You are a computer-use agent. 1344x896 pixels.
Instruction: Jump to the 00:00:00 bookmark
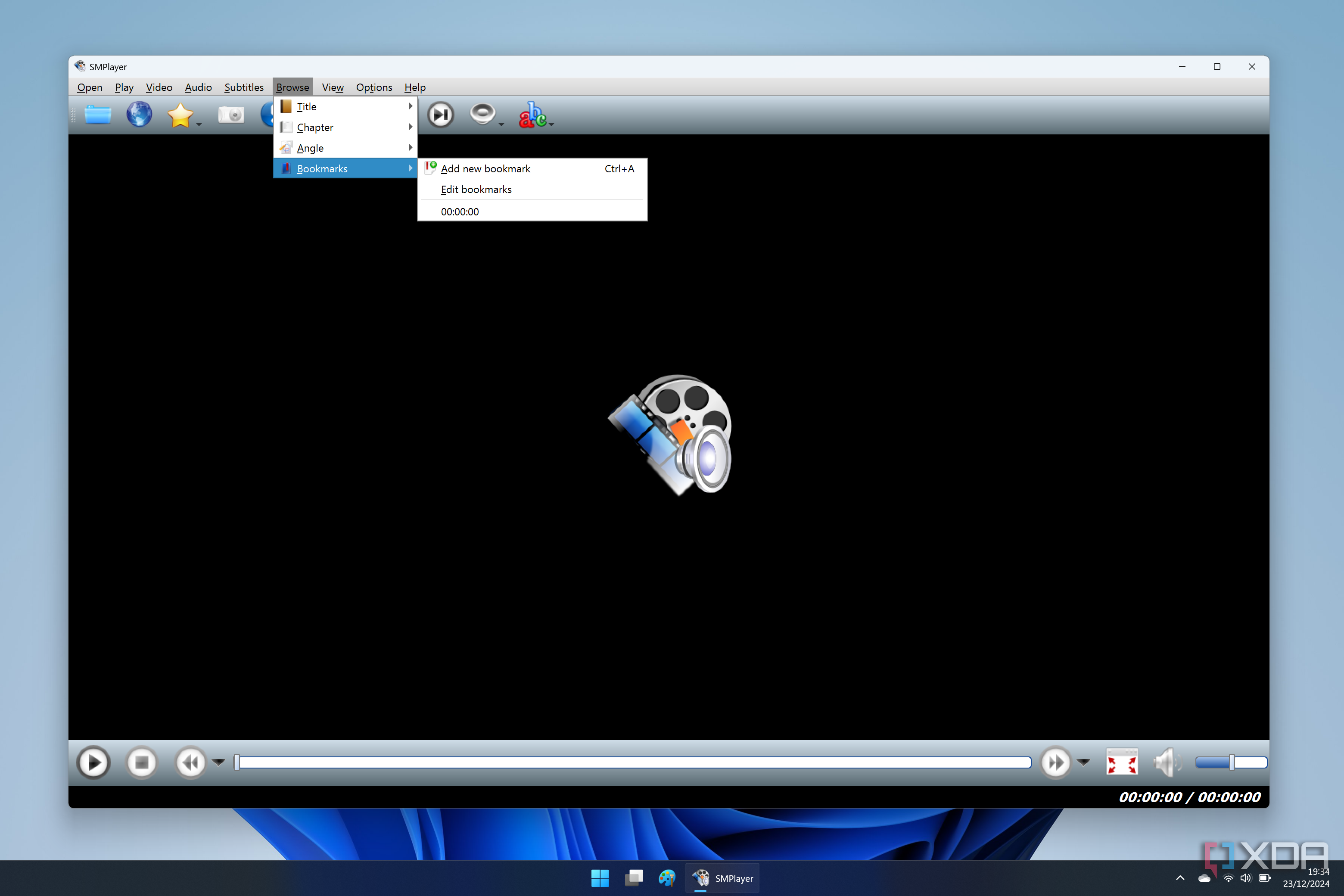pos(532,212)
